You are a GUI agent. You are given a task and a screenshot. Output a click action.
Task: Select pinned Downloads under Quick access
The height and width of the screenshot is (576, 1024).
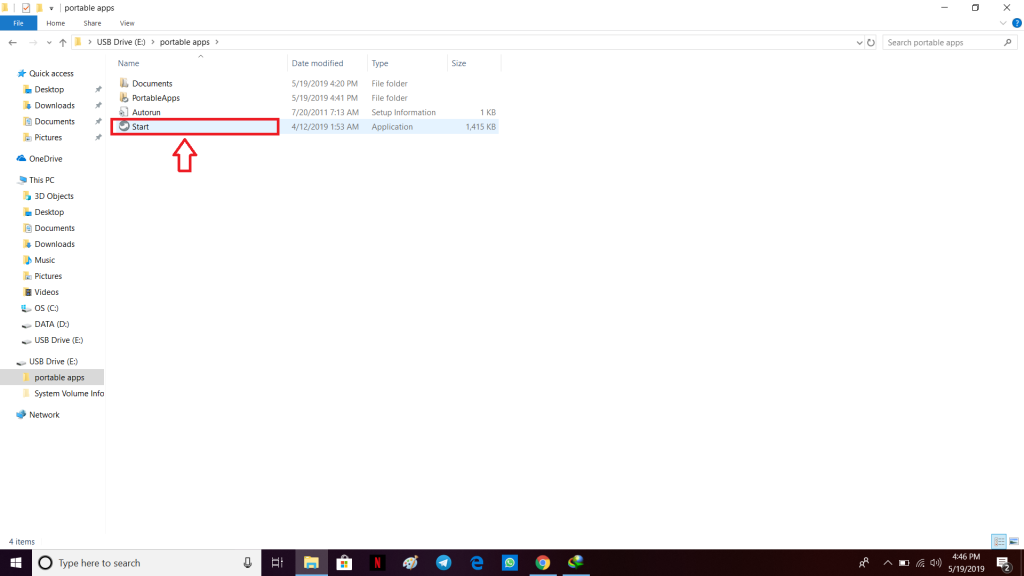[x=54, y=105]
